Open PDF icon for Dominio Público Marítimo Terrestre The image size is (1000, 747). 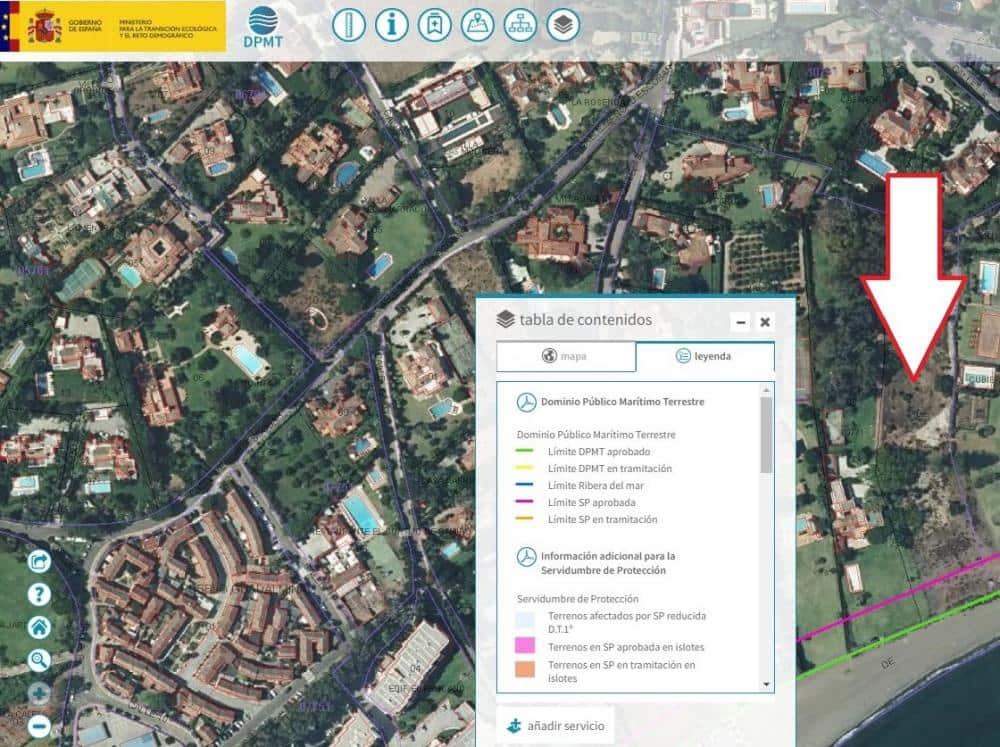click(x=526, y=402)
